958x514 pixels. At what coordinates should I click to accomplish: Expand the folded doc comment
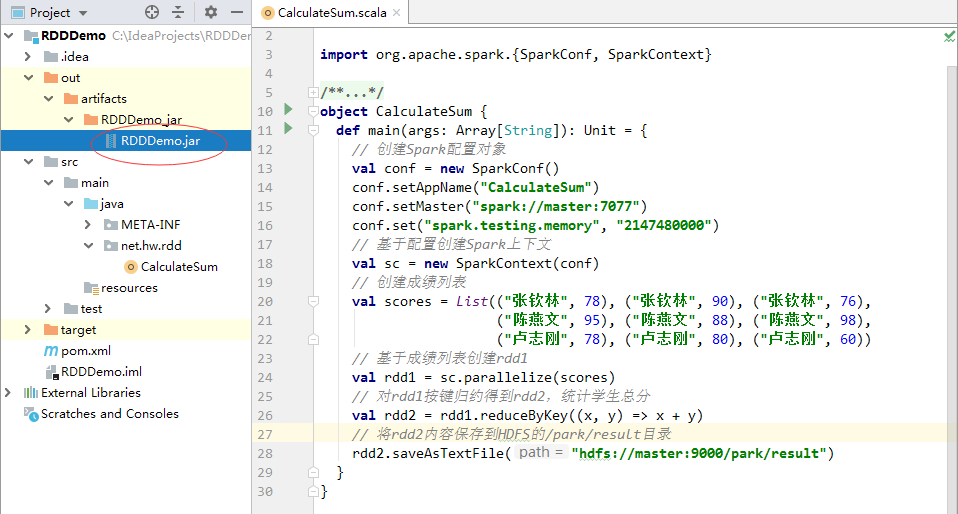pos(313,93)
